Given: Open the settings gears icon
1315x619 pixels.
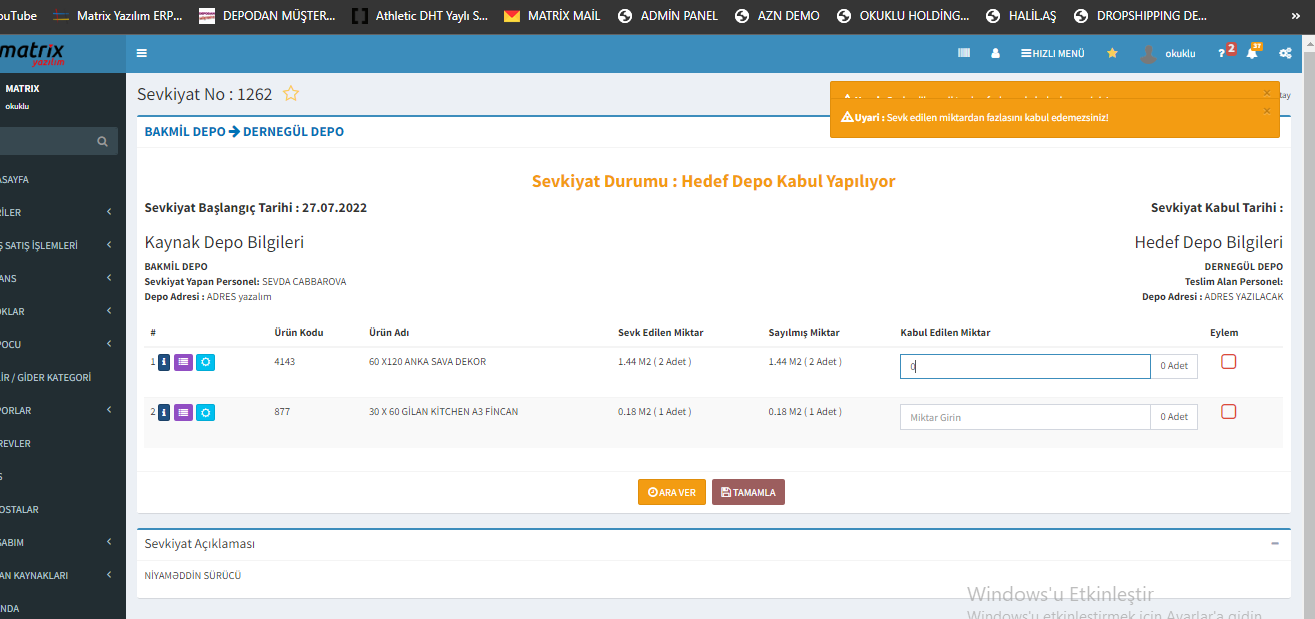Looking at the screenshot, I should click(x=1285, y=53).
